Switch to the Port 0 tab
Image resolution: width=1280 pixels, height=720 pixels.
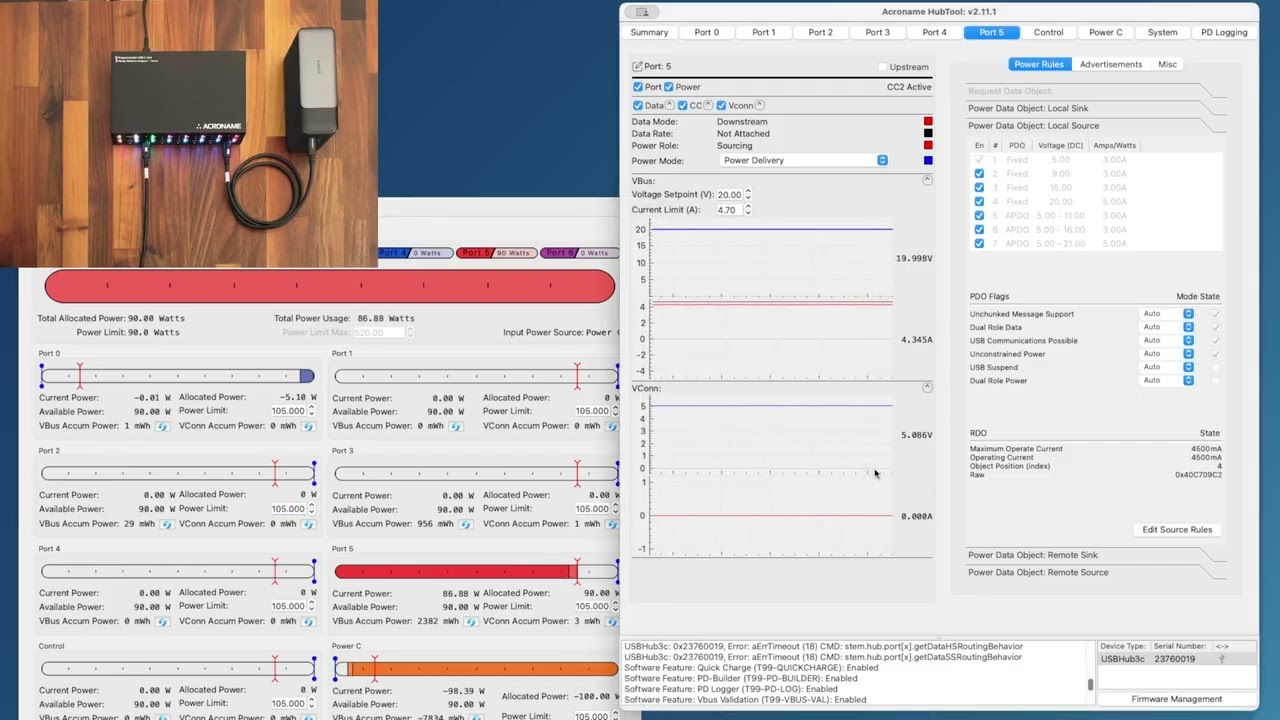[x=706, y=32]
